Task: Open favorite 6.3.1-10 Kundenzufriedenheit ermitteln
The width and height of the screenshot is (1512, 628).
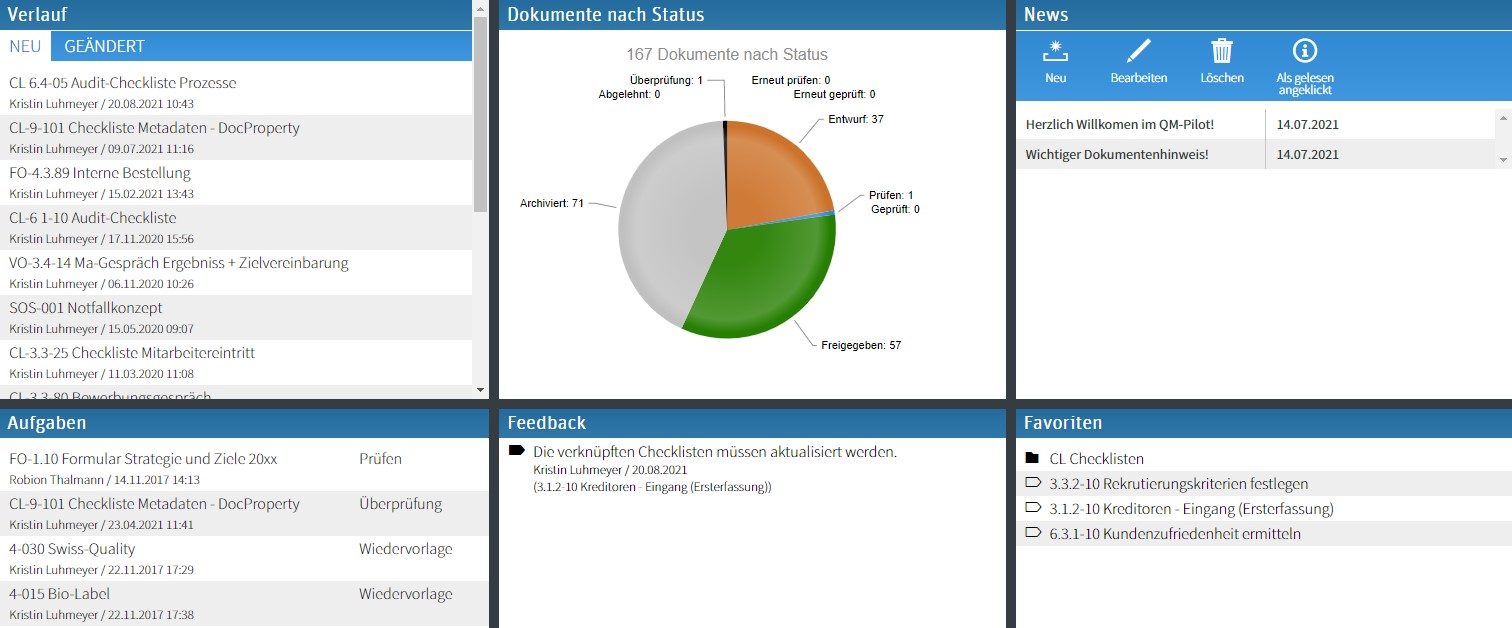Action: pyautogui.click(x=1175, y=534)
